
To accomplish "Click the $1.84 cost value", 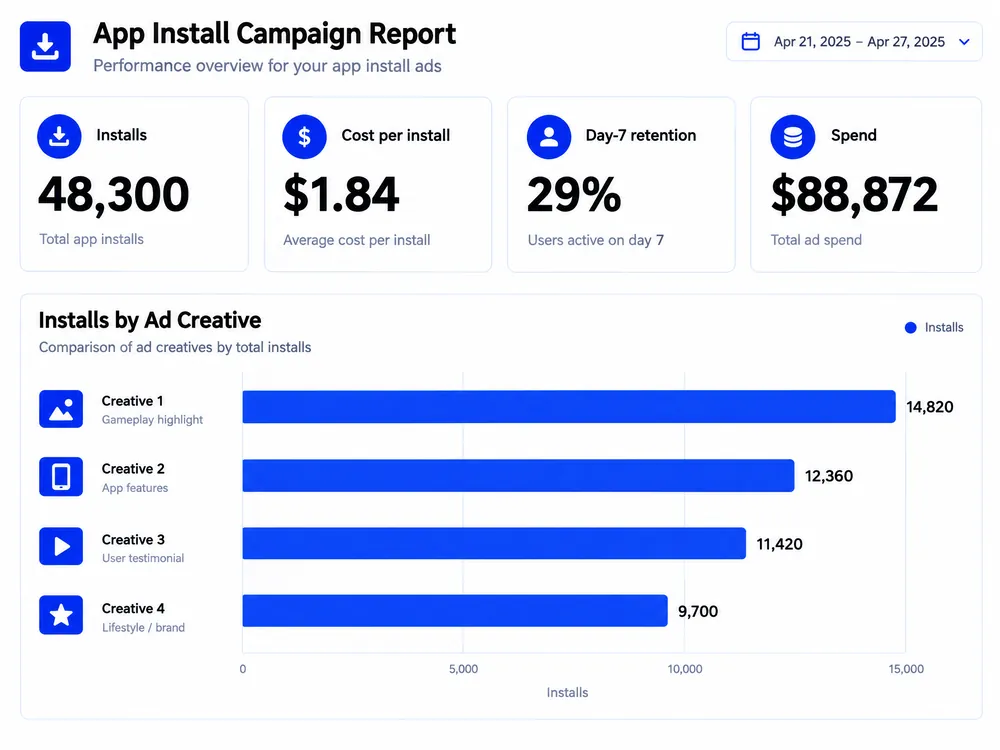I will [x=341, y=195].
